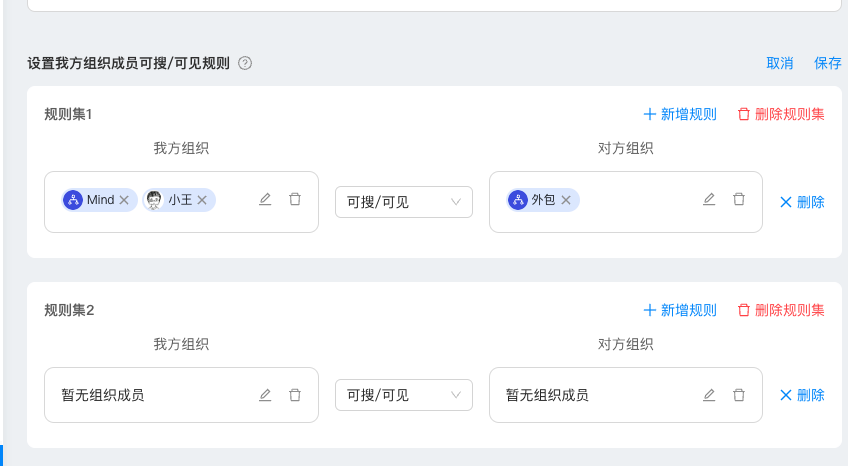Remove the Mind tag
The image size is (848, 466).
124,200
